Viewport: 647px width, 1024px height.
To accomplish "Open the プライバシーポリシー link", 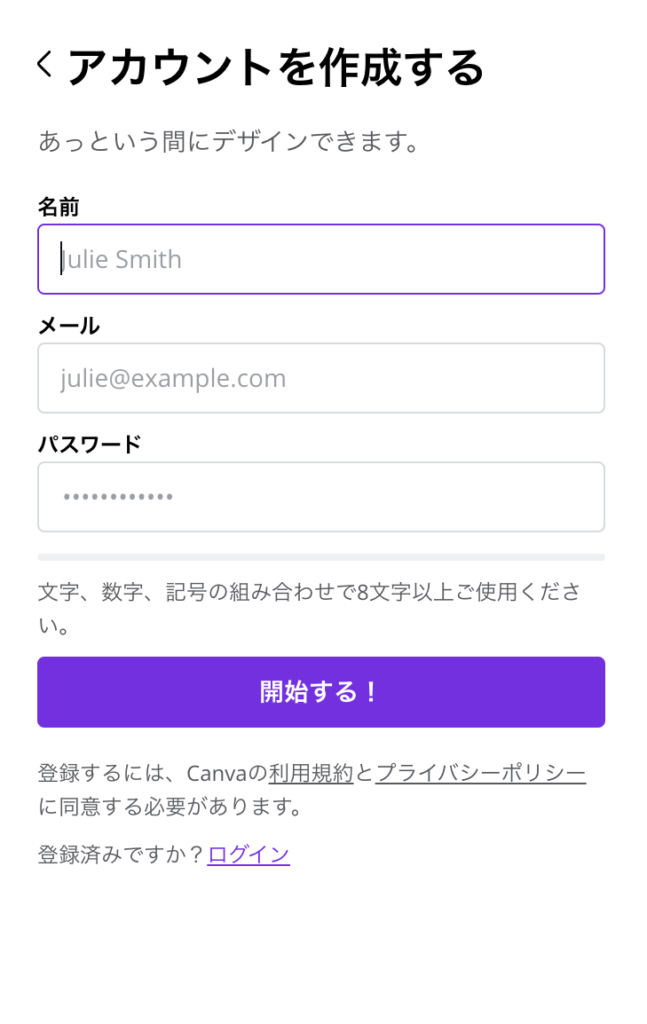I will tap(481, 773).
